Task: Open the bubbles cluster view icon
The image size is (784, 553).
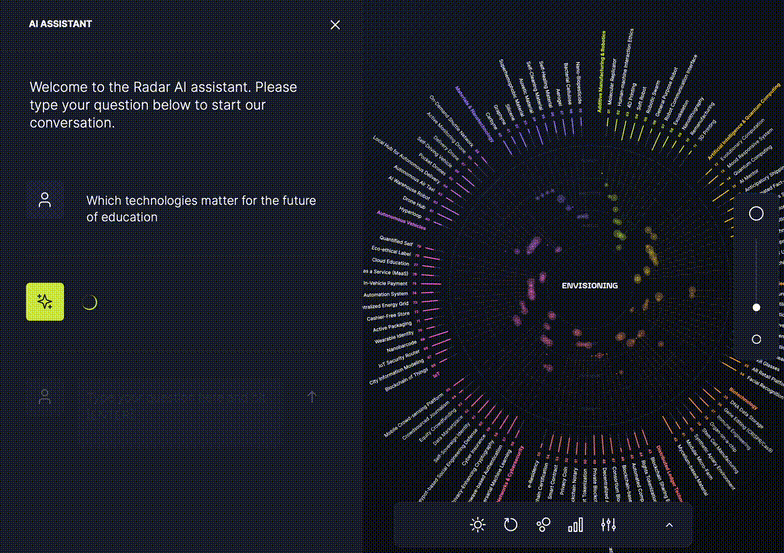Action: click(x=543, y=525)
